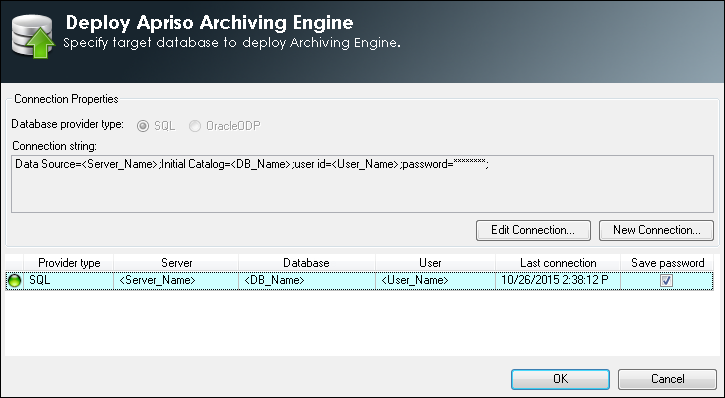Select the <DB_Name> cell
The image size is (725, 398).
pos(307,280)
